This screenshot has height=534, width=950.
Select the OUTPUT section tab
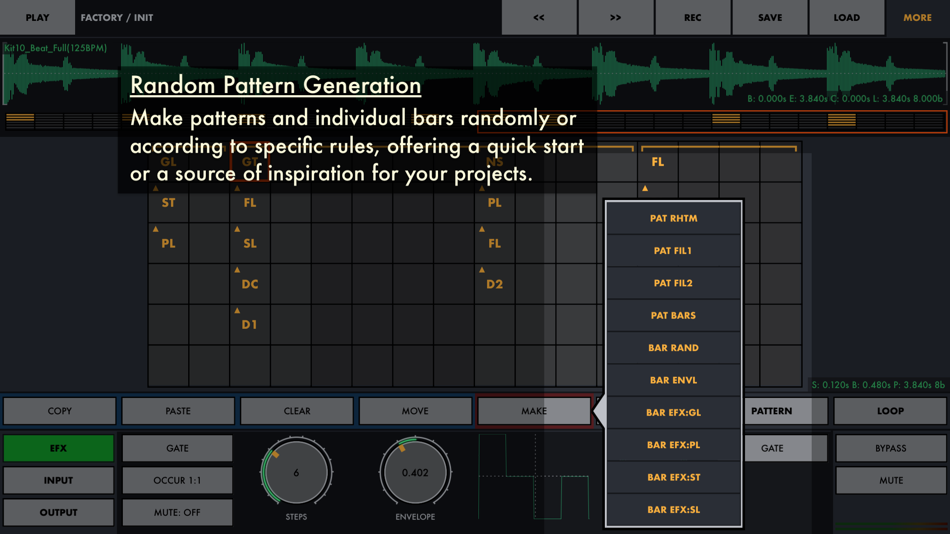tap(58, 513)
